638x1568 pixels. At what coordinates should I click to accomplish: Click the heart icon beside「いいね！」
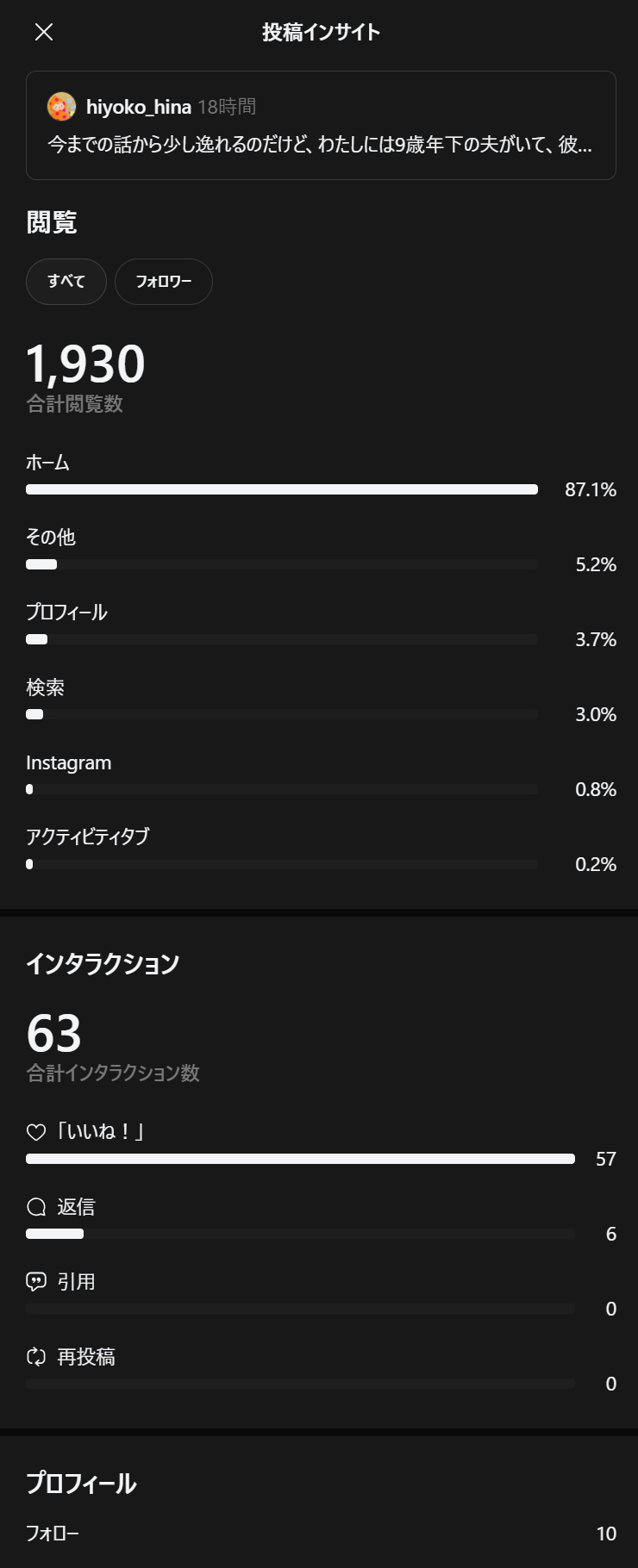pyautogui.click(x=36, y=1132)
